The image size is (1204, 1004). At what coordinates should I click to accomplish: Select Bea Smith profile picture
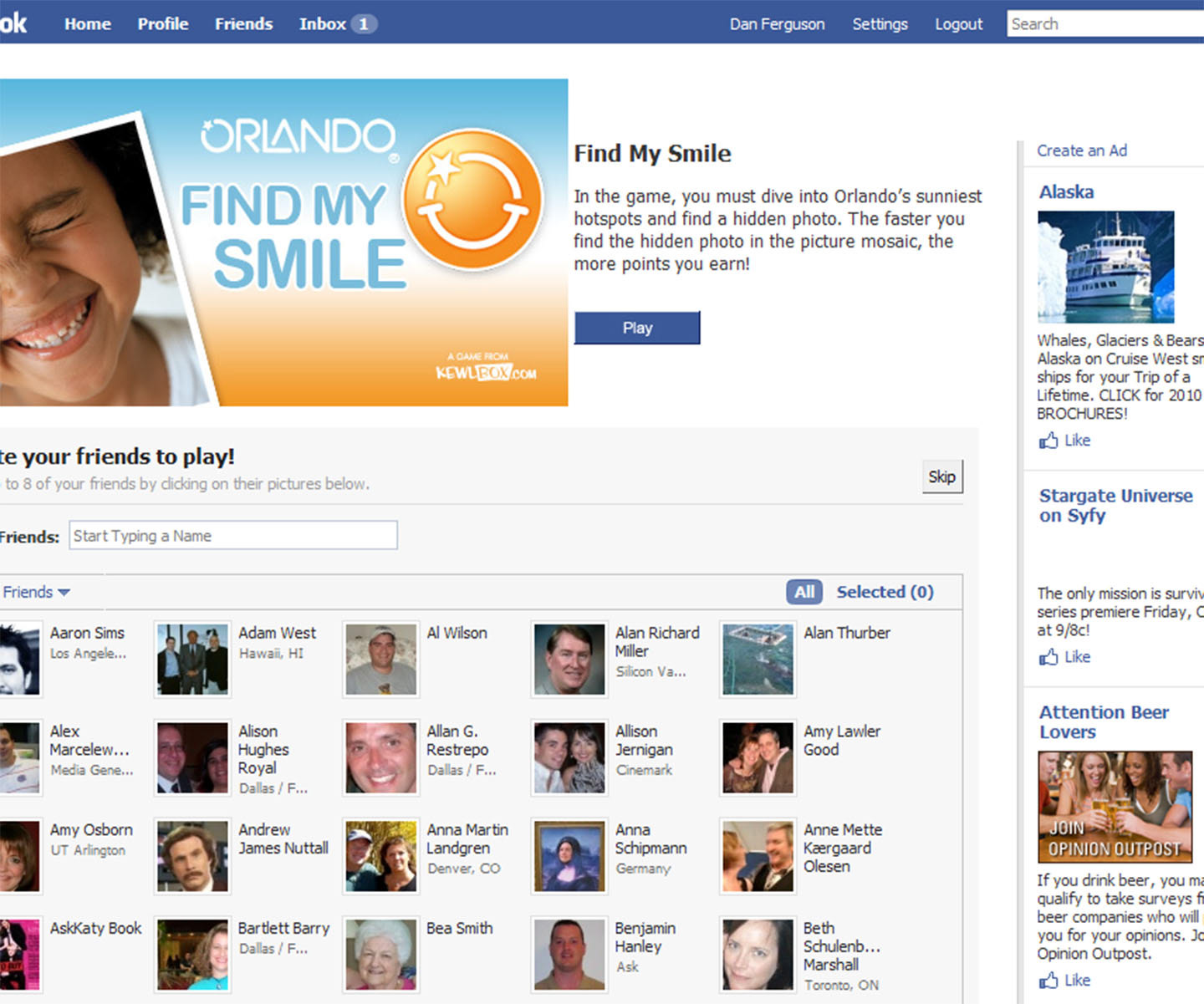pos(381,956)
